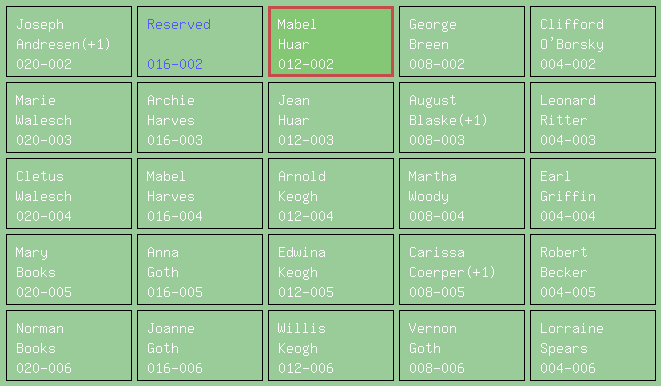
Task: Select Willis Keogh plot 012-006
Action: pyautogui.click(x=331, y=346)
